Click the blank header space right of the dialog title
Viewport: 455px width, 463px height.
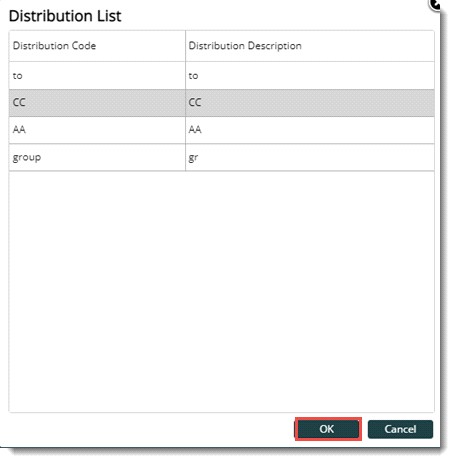click(x=273, y=16)
